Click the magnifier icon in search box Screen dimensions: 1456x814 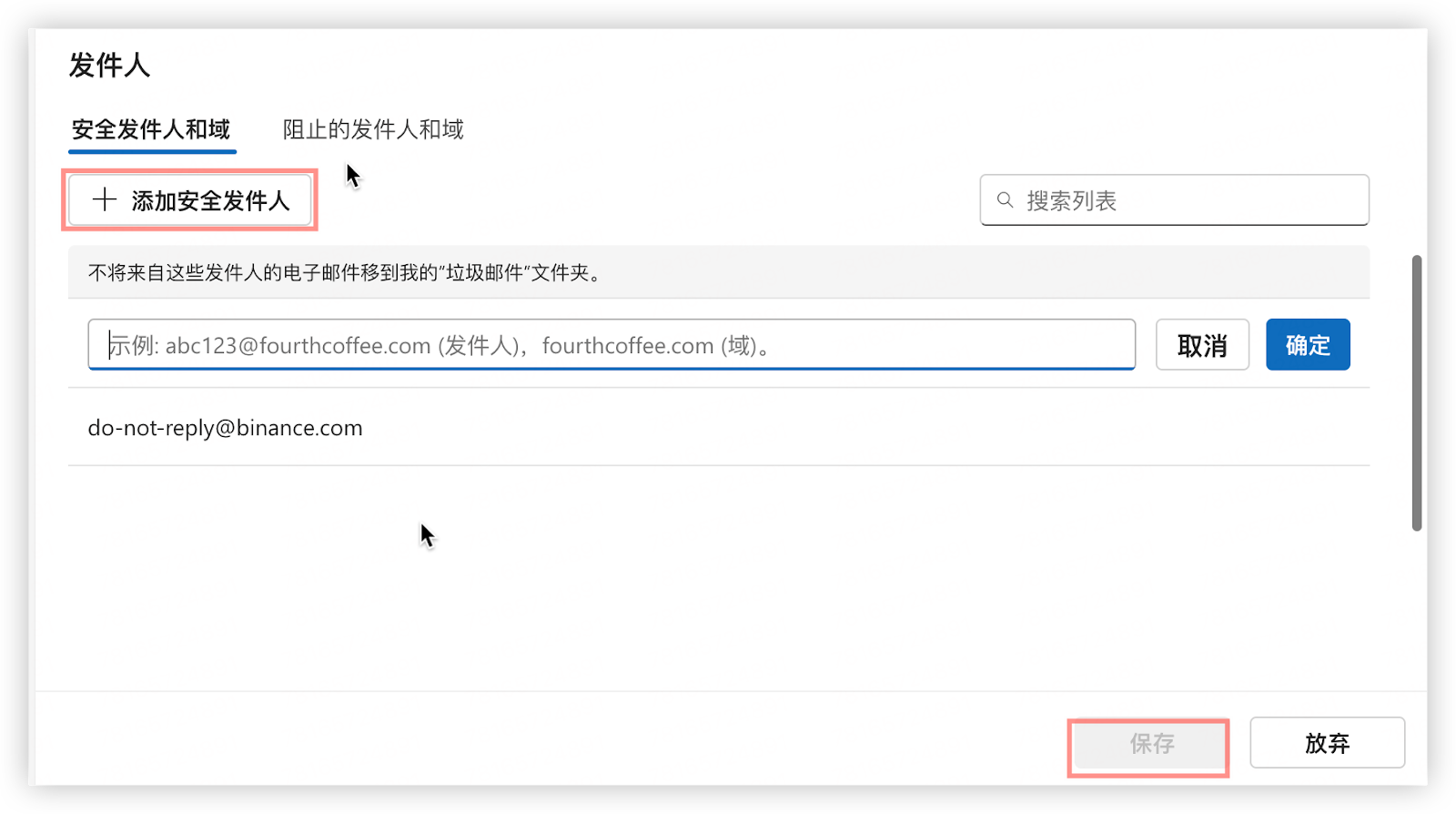pyautogui.click(x=1005, y=200)
